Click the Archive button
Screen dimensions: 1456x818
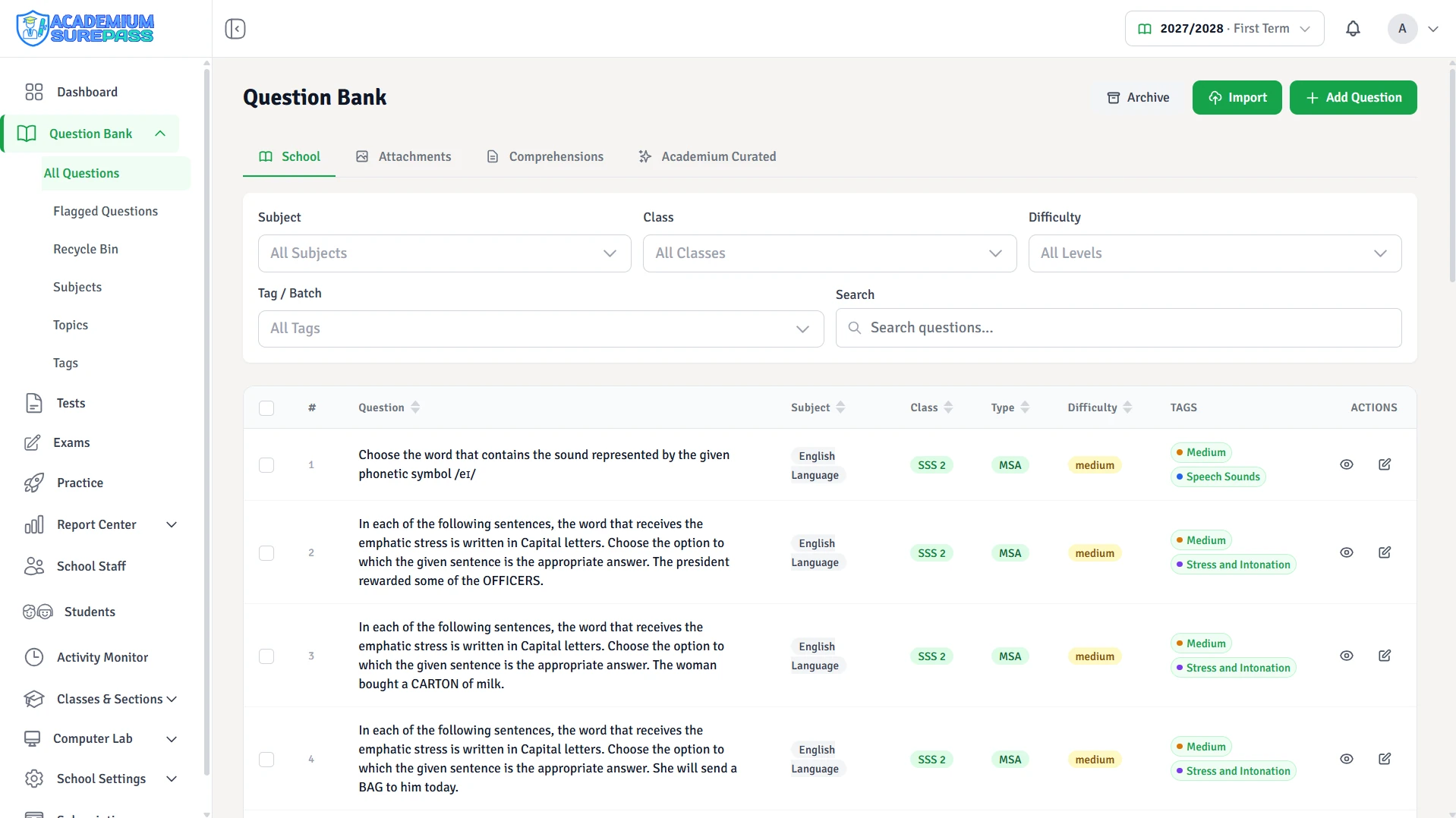point(1138,97)
